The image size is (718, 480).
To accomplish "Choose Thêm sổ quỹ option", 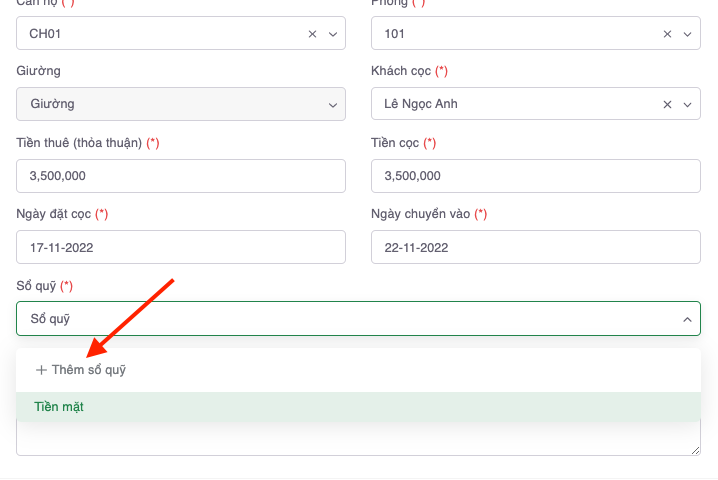I will pyautogui.click(x=88, y=370).
